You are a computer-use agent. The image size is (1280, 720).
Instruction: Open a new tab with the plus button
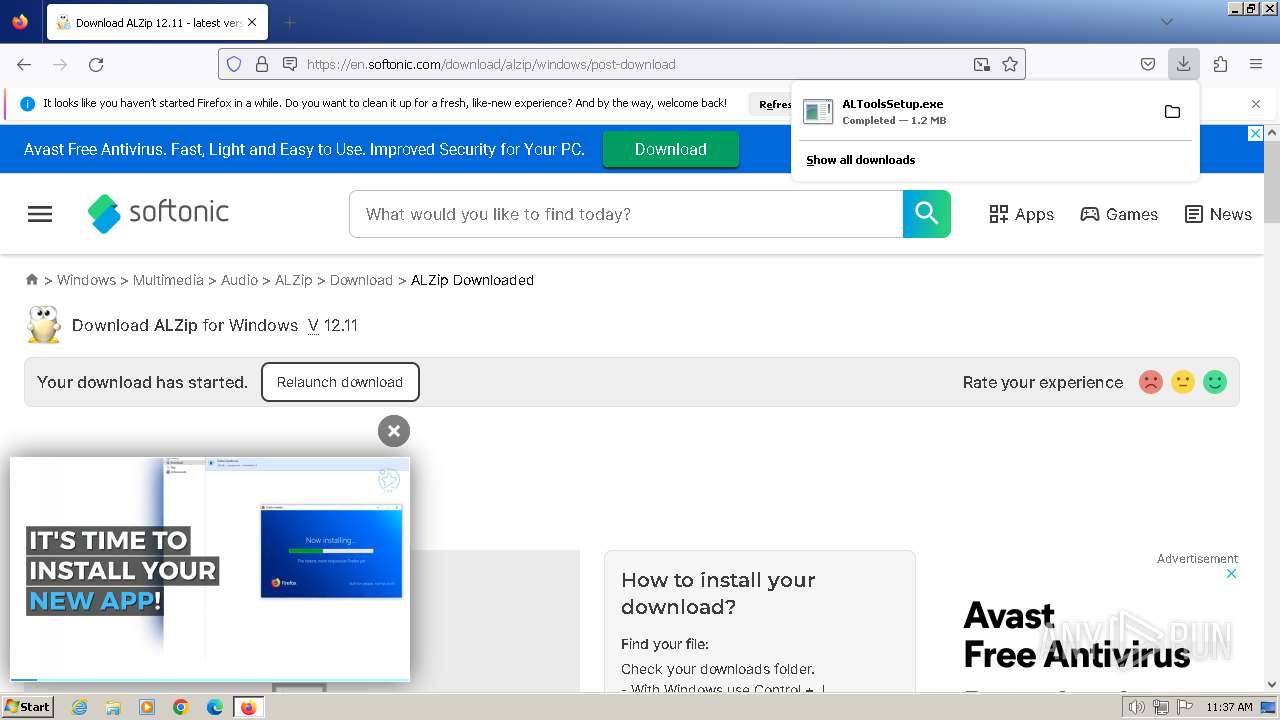(289, 22)
